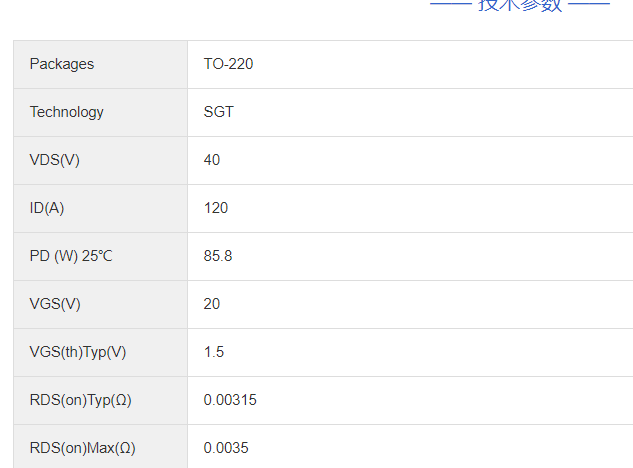633x468 pixels.
Task: Click the value 0.00315
Action: pyautogui.click(x=230, y=400)
